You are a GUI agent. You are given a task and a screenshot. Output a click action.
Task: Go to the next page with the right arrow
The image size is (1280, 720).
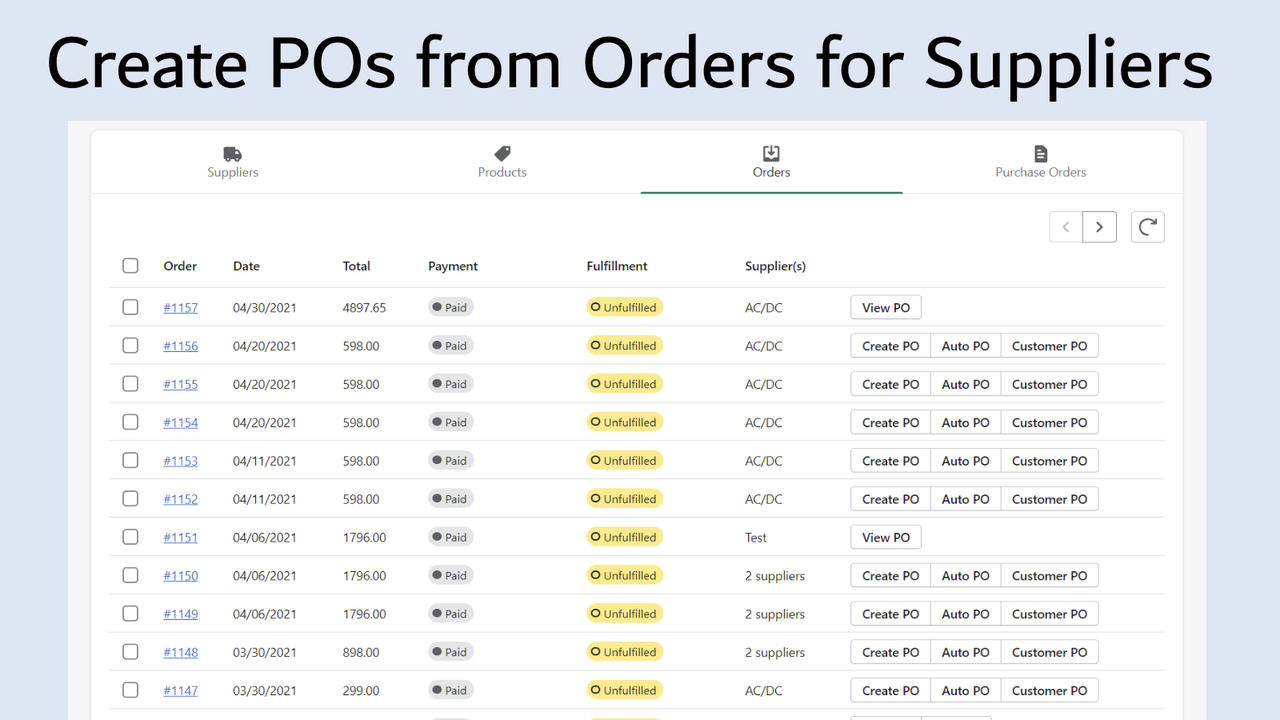click(1099, 227)
